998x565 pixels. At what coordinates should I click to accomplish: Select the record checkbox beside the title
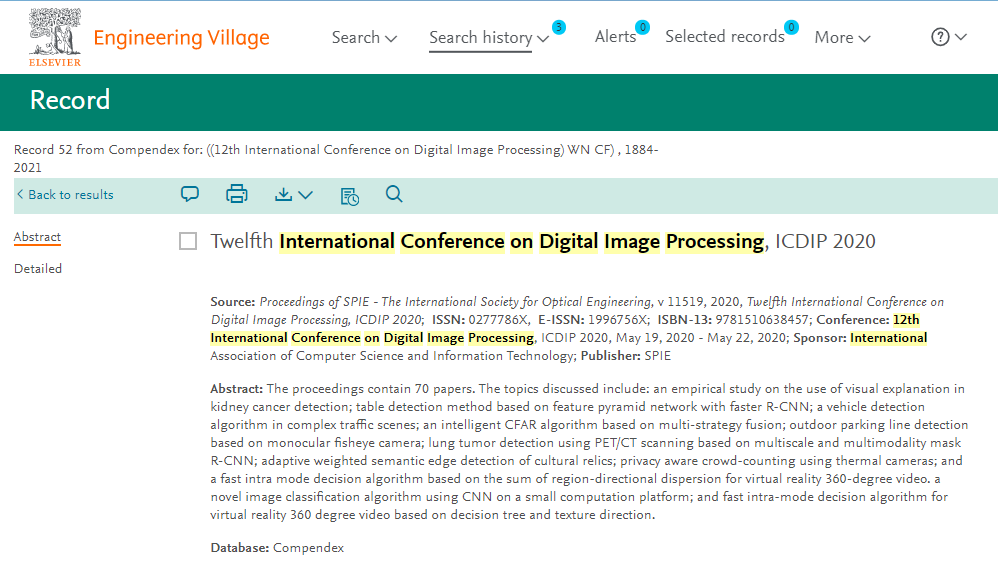[188, 241]
